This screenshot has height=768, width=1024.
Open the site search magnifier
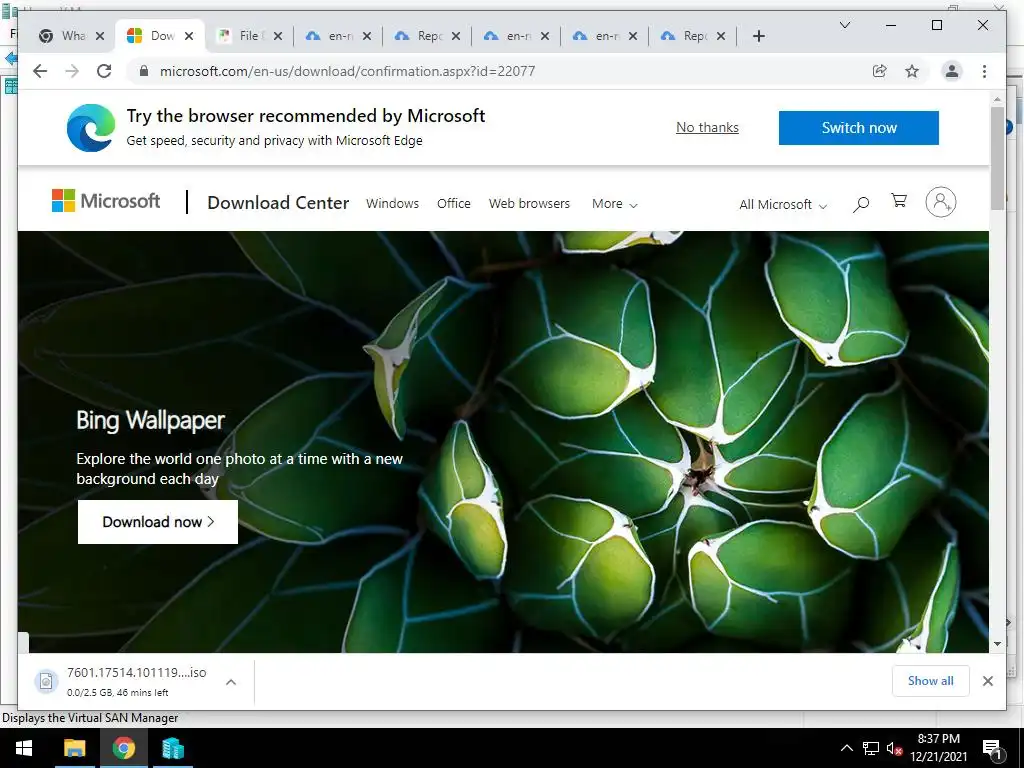point(861,204)
